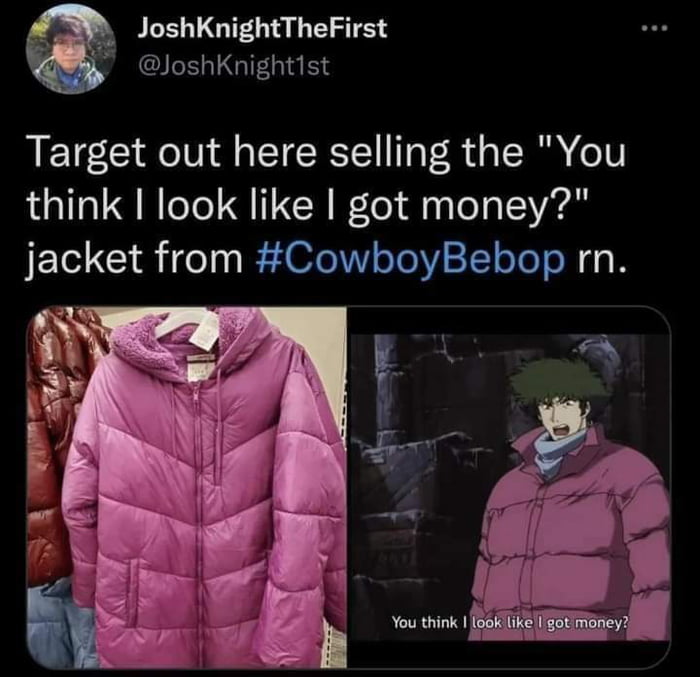Open the #CowboyBebop hashtag

click(x=410, y=260)
